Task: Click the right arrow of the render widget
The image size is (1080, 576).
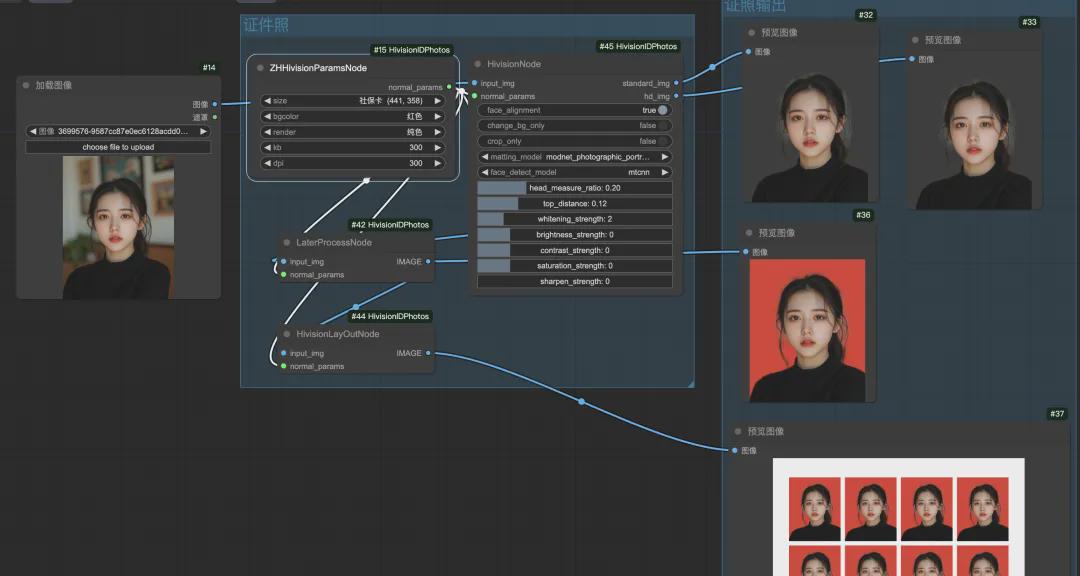Action: (437, 132)
